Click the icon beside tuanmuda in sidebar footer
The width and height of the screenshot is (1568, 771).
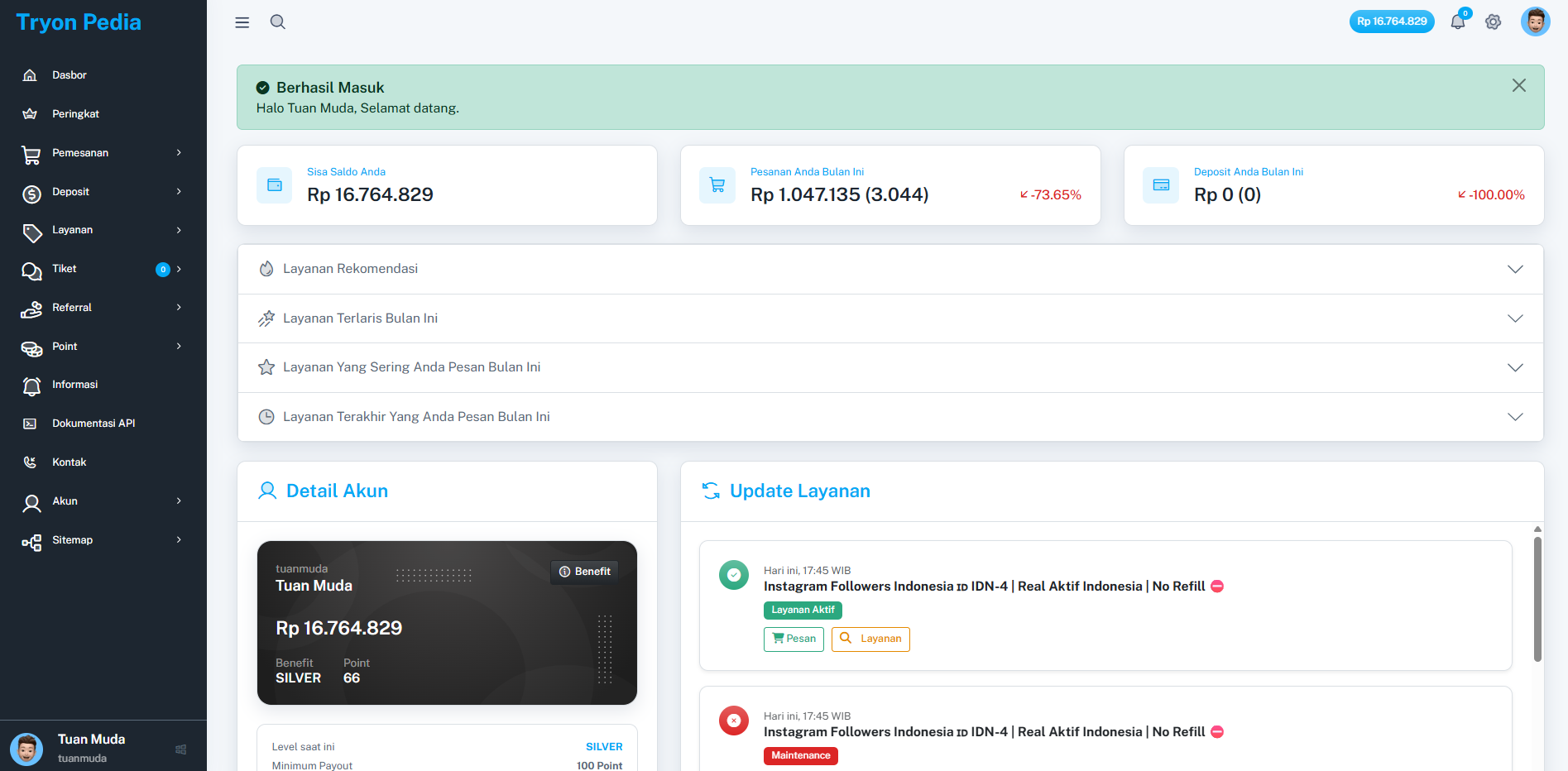(181, 749)
